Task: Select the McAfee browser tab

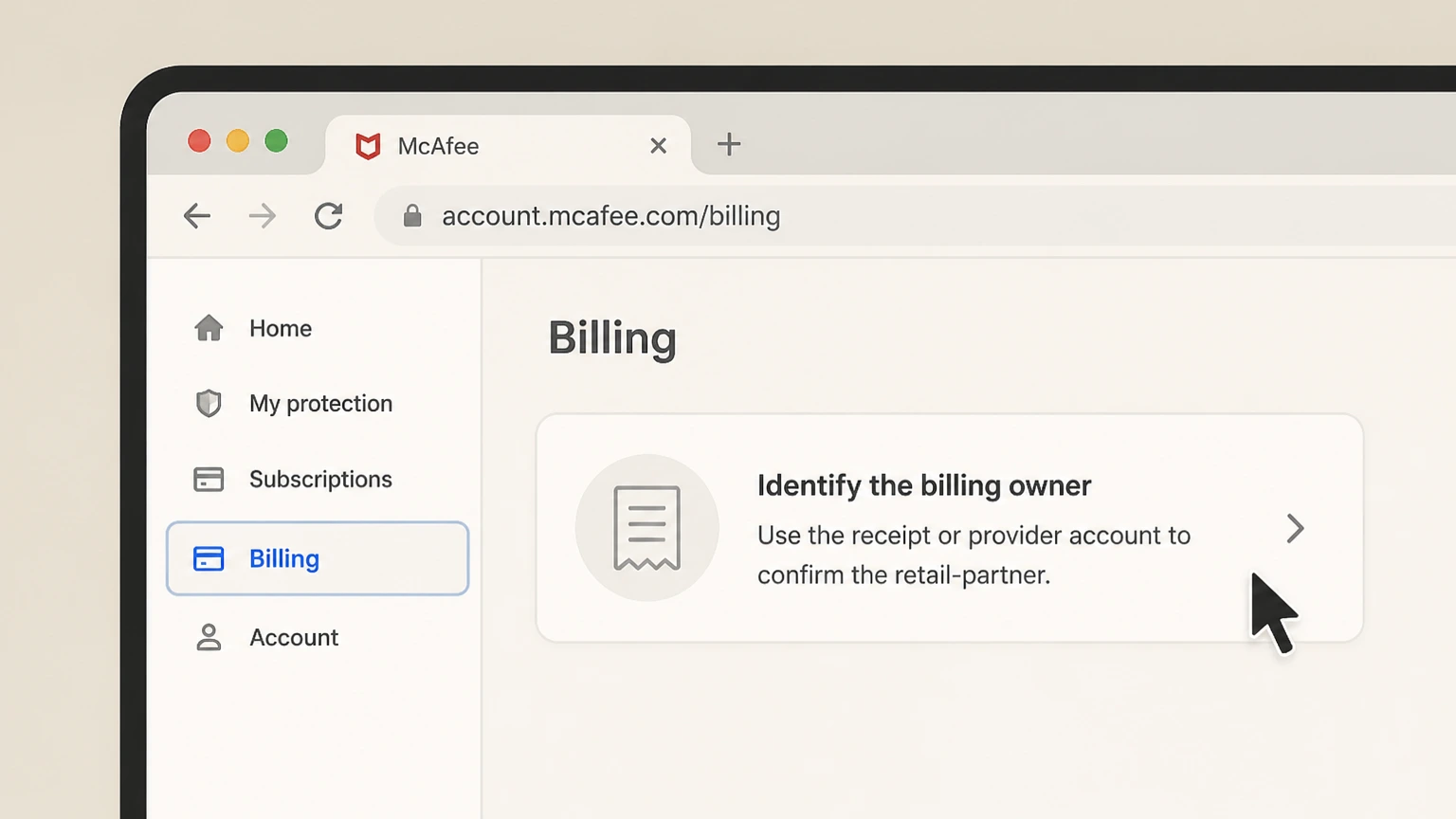Action: (x=508, y=145)
